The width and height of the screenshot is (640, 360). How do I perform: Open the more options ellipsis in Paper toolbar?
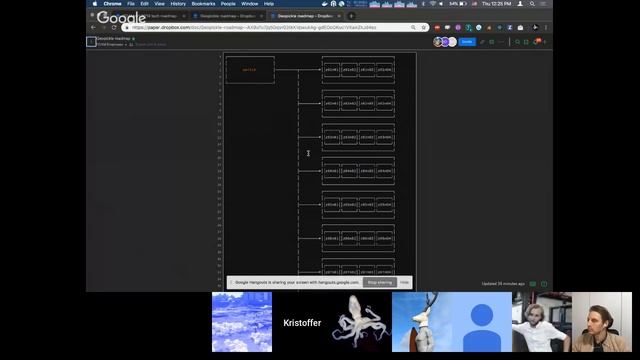pyautogui.click(x=501, y=42)
